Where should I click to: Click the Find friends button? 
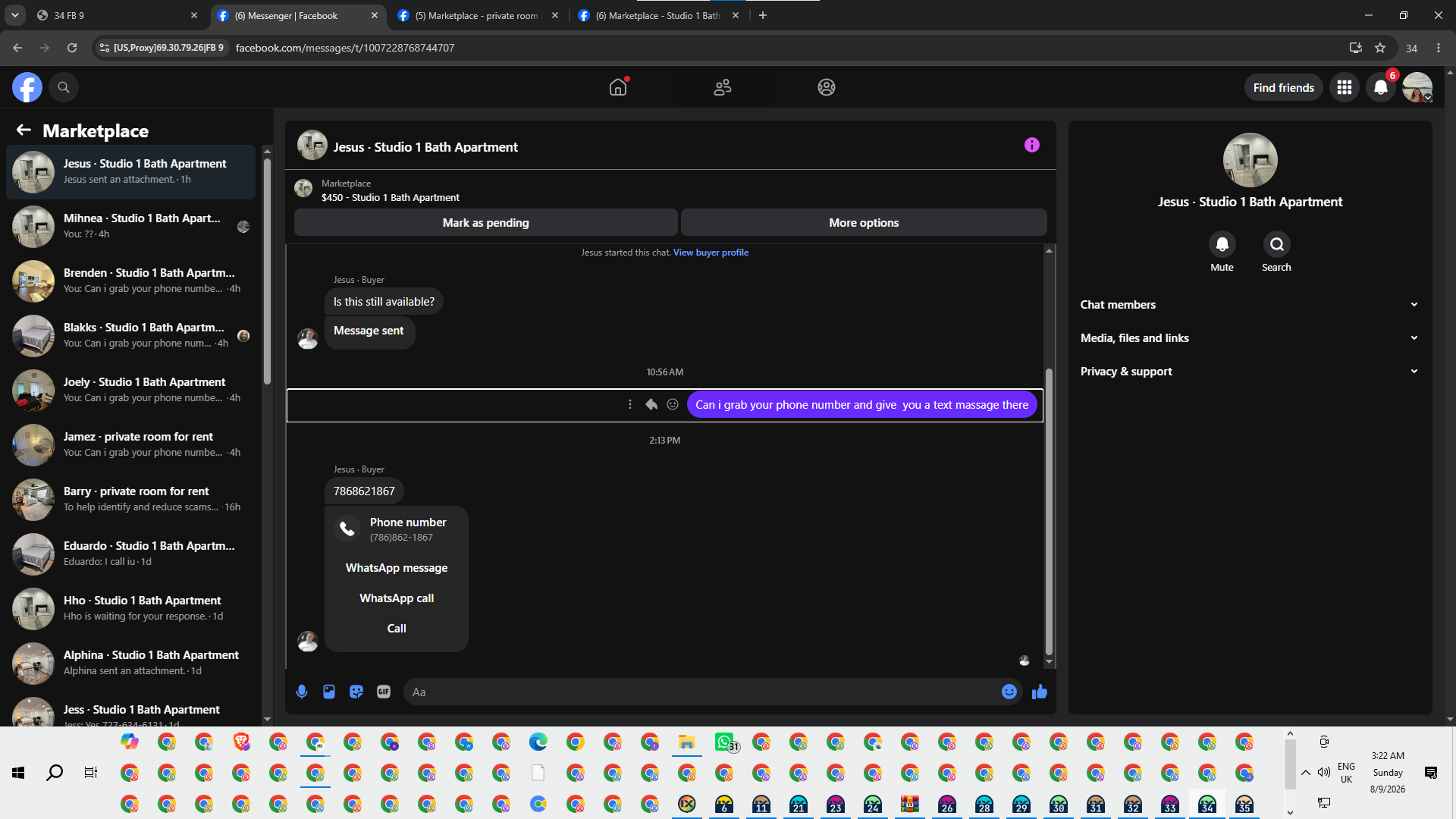tap(1284, 88)
